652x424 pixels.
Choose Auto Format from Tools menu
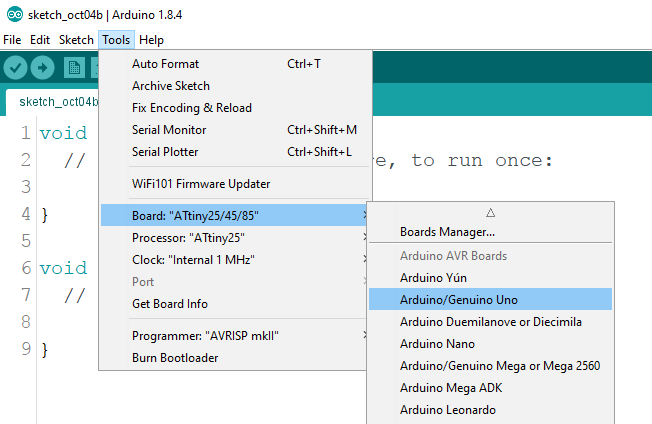point(165,64)
